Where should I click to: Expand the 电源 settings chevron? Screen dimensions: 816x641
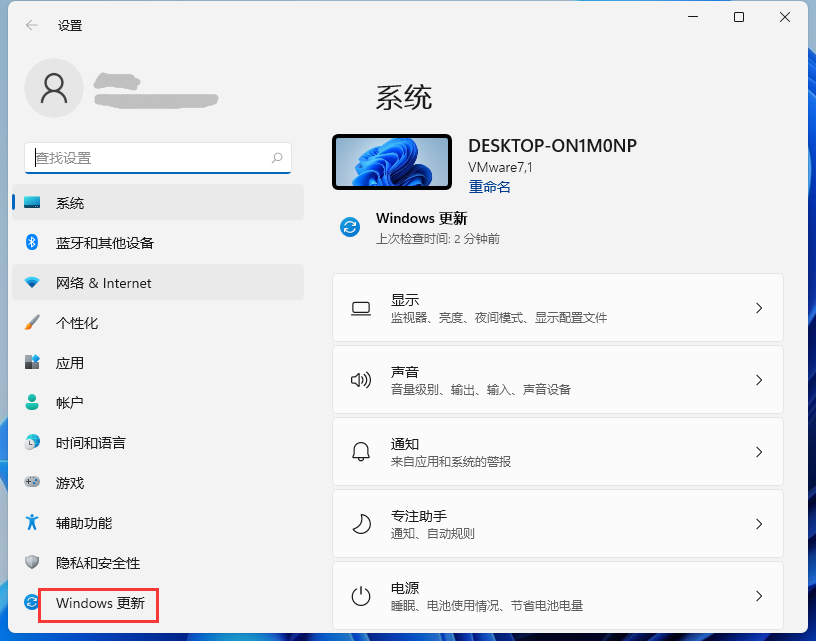758,596
